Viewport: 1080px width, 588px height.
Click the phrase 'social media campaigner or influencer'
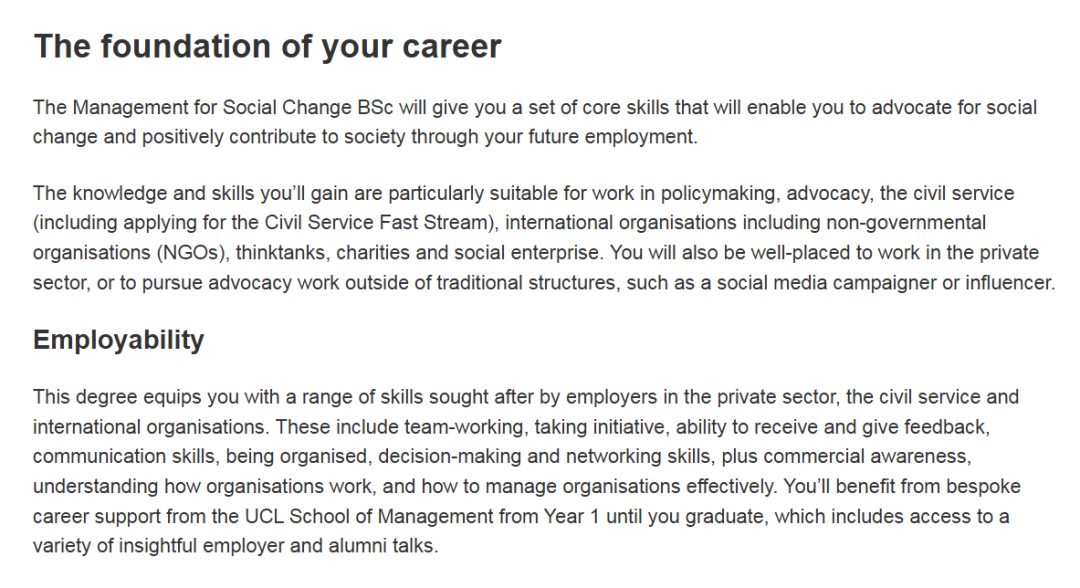884,282
